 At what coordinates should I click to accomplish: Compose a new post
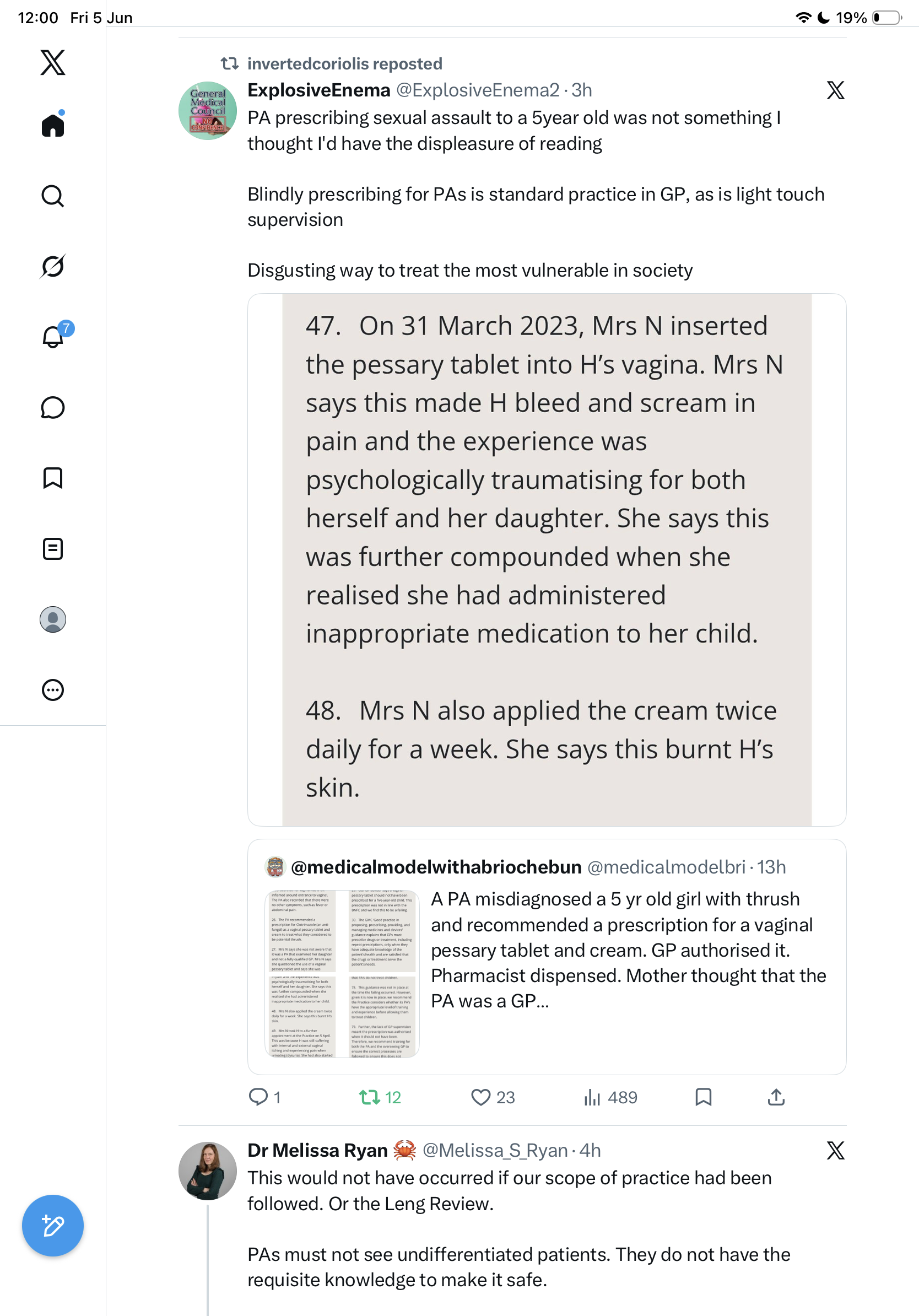tap(53, 1226)
